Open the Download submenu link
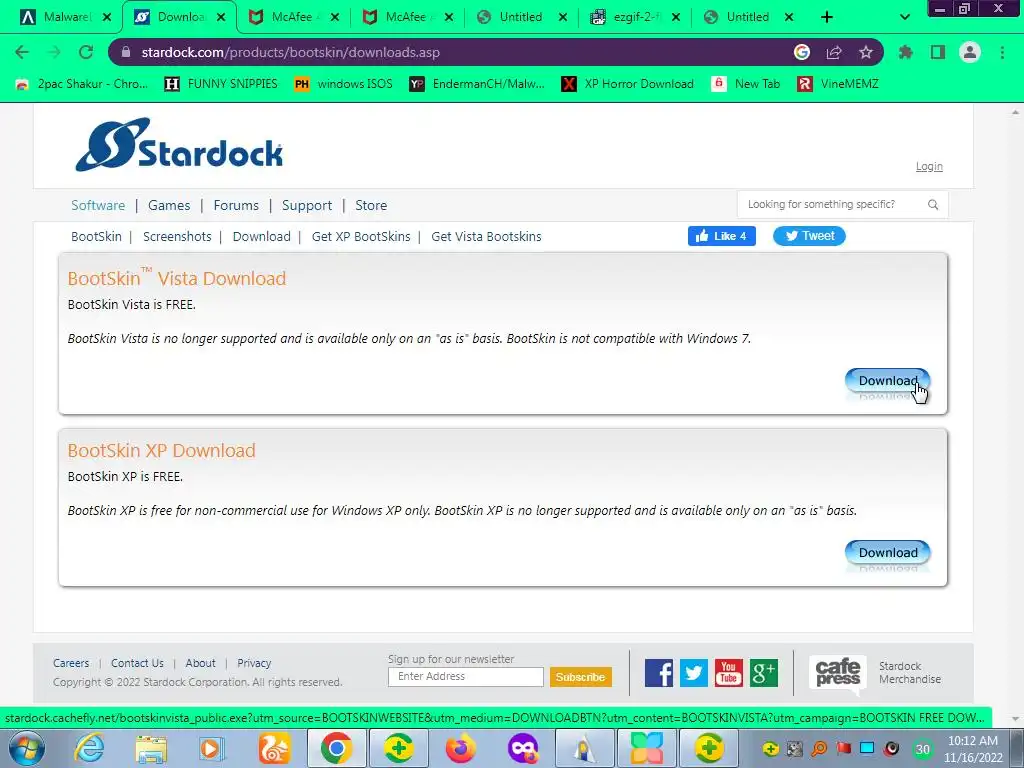The height and width of the screenshot is (768, 1024). [261, 236]
